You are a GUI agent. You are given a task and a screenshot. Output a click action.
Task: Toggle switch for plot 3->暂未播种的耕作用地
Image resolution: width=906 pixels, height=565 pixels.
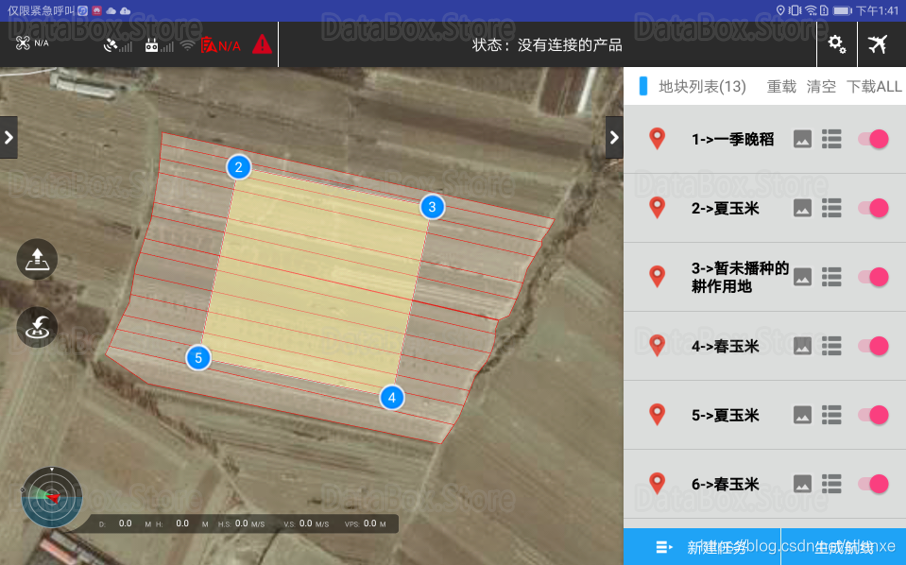click(873, 277)
